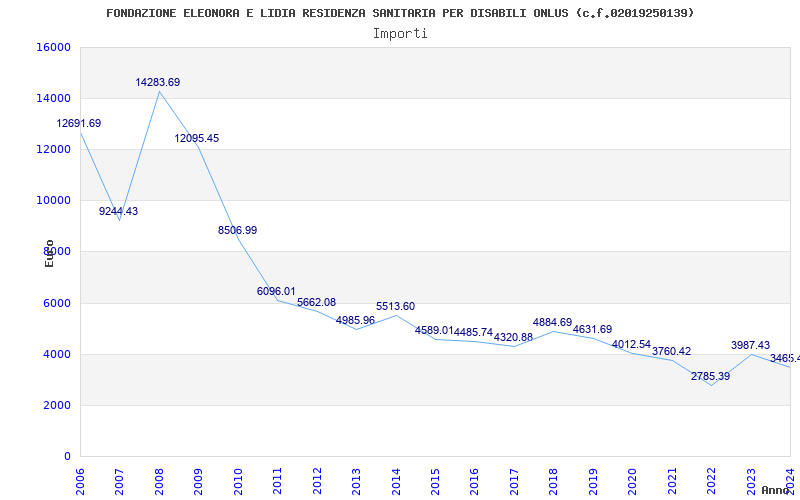Click y-axis value 0
800x500 pixels.
click(67, 456)
